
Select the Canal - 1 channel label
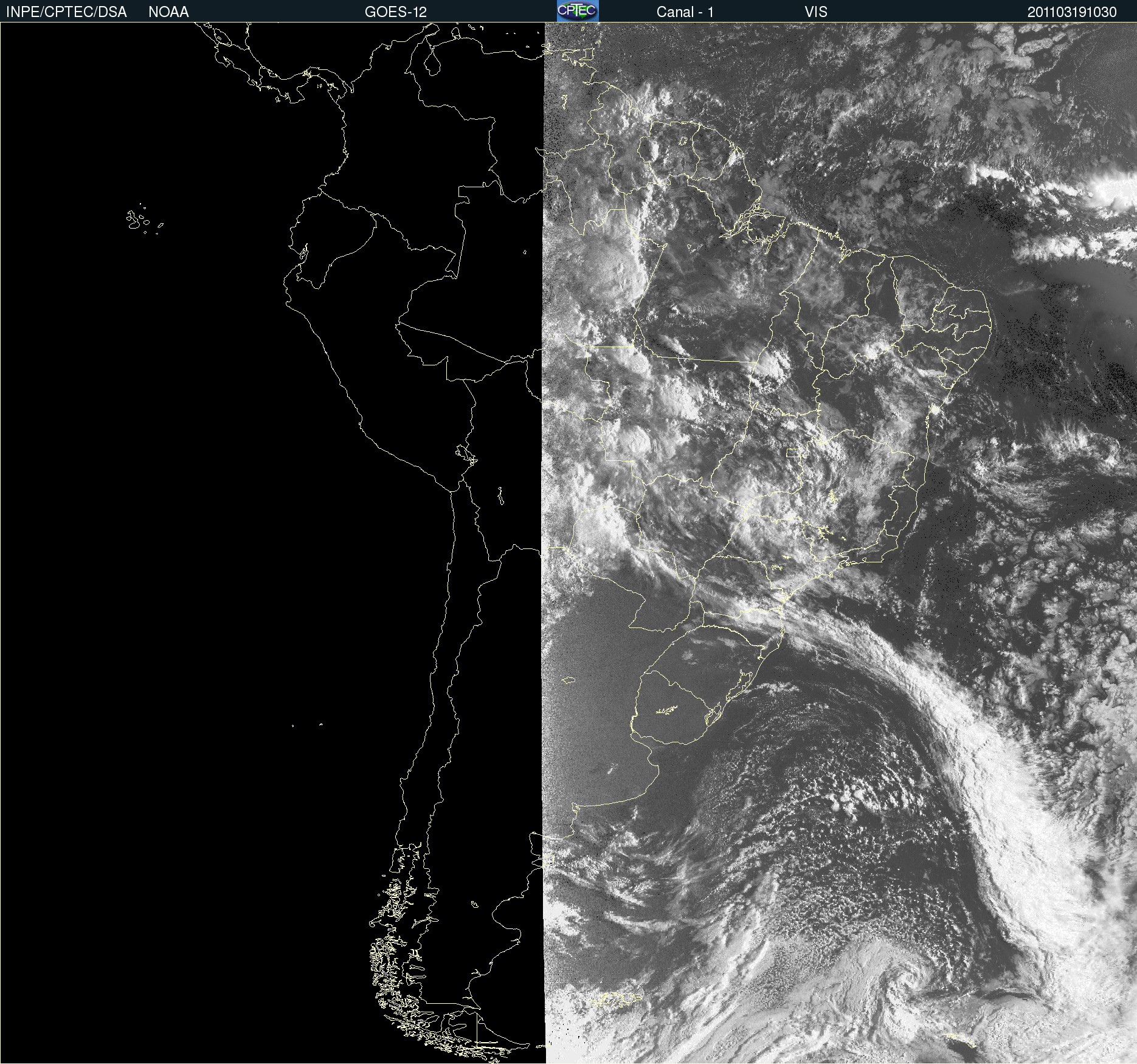[x=685, y=12]
